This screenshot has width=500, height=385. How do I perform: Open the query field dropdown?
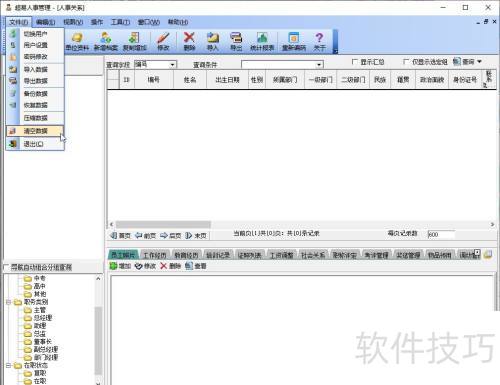(x=172, y=64)
